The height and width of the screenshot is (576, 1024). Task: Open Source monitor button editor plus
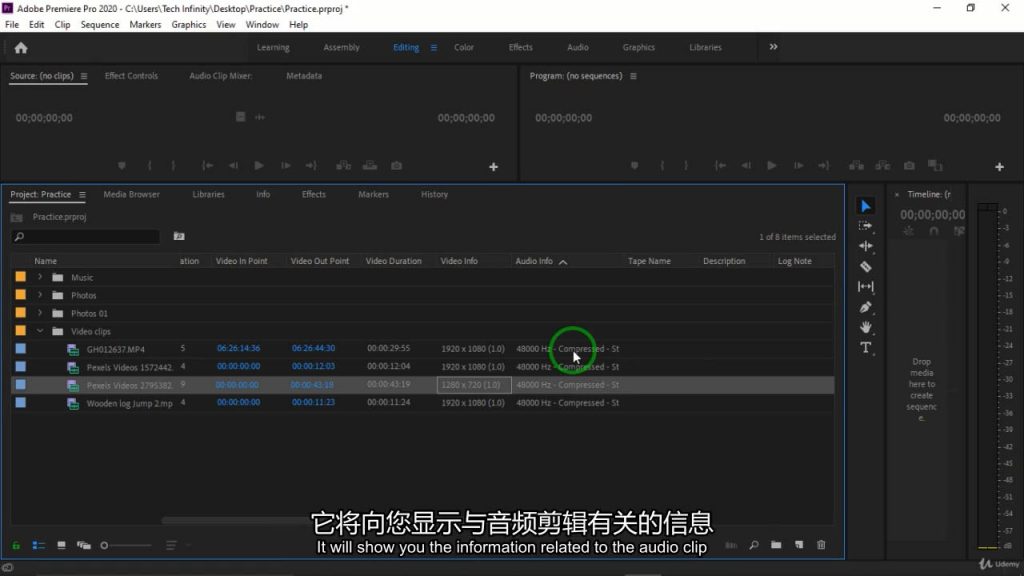pos(494,167)
